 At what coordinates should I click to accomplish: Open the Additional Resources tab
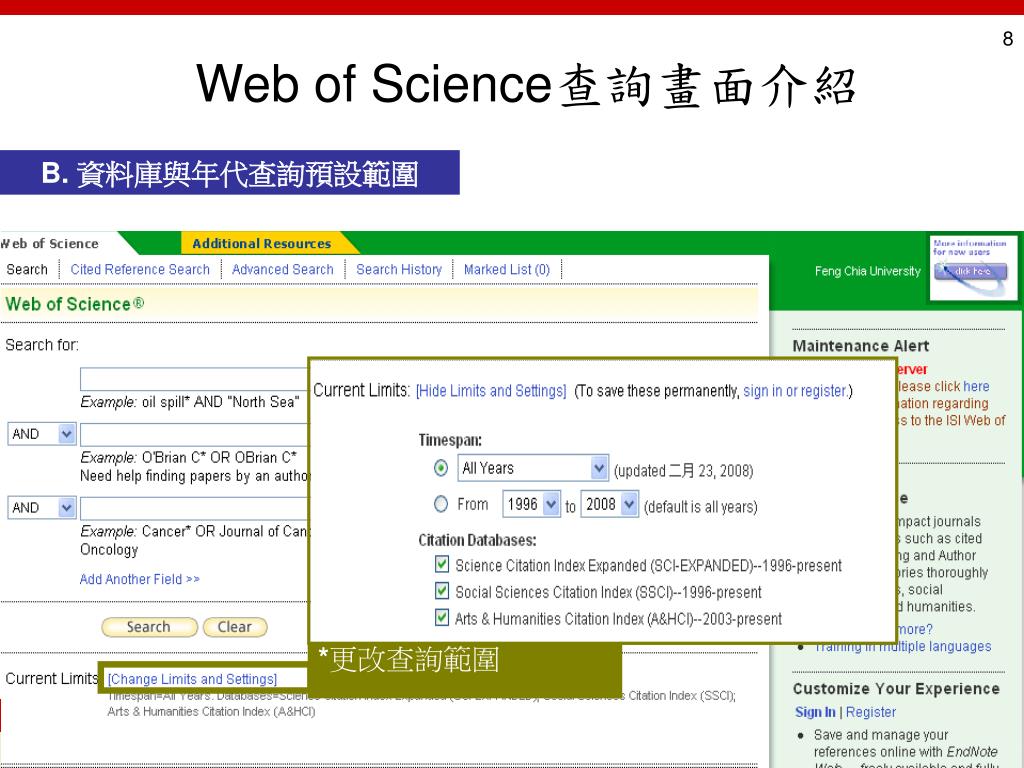(261, 244)
